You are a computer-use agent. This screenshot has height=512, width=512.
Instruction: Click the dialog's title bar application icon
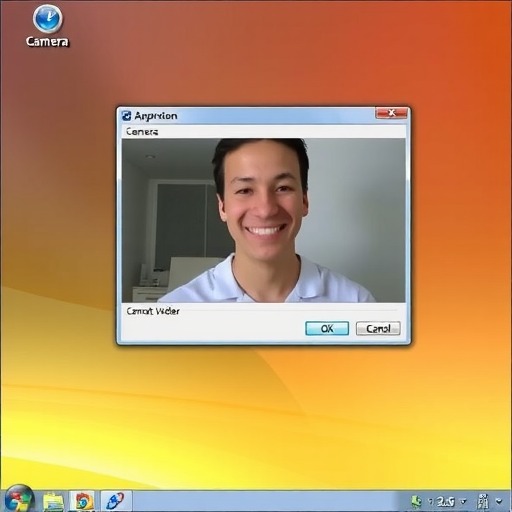tap(126, 116)
